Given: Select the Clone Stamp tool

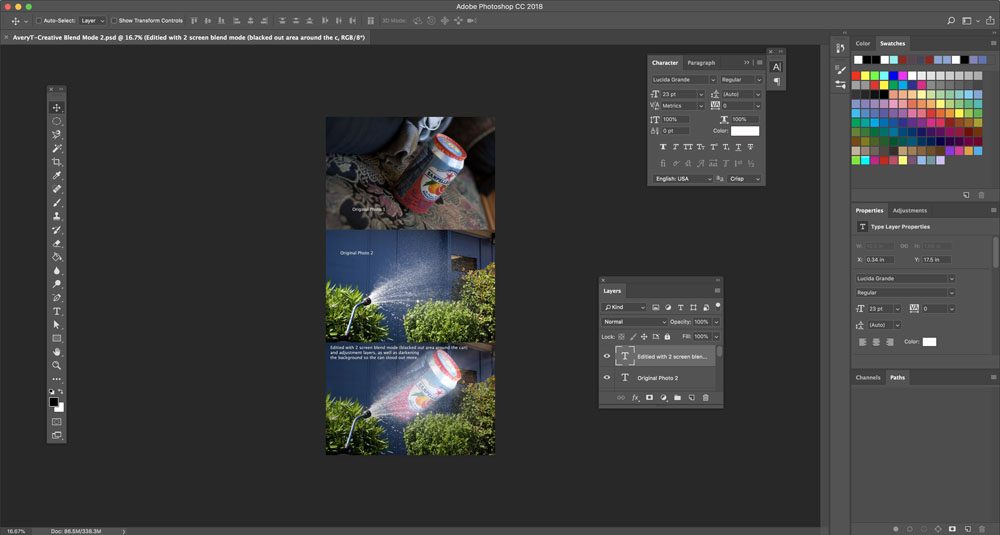Looking at the screenshot, I should tap(57, 216).
